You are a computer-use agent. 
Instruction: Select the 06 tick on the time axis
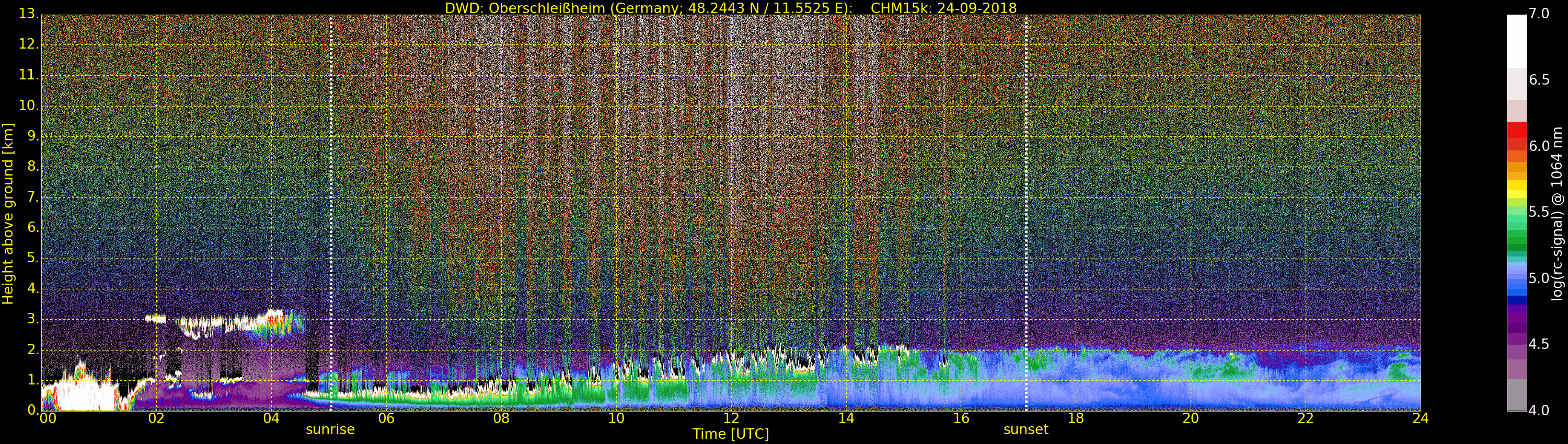pyautogui.click(x=386, y=418)
